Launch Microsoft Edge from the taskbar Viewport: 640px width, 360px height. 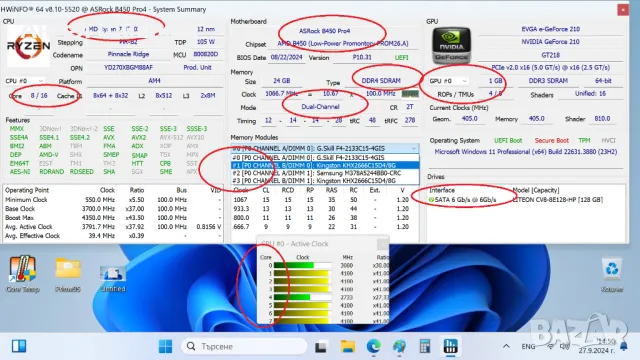[x=373, y=347]
